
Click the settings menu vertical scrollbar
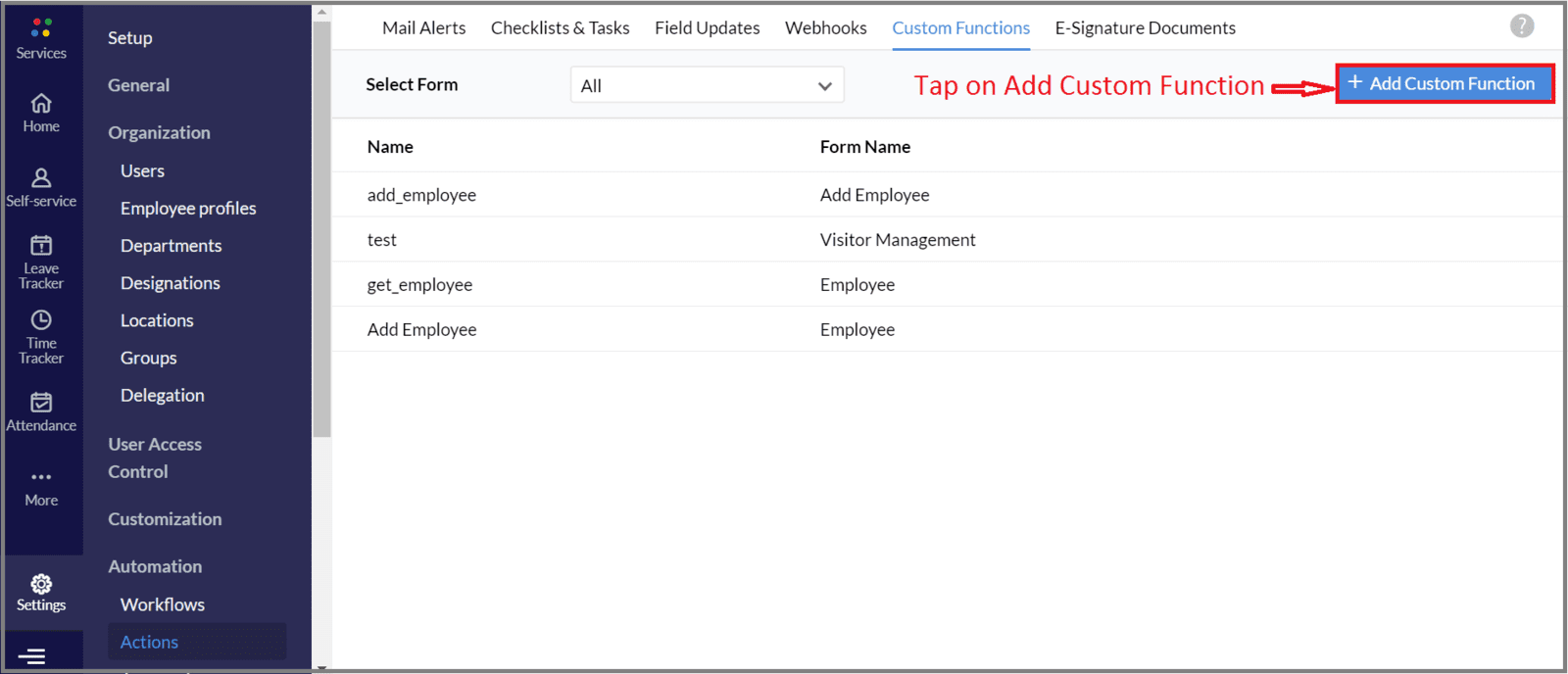point(321,228)
